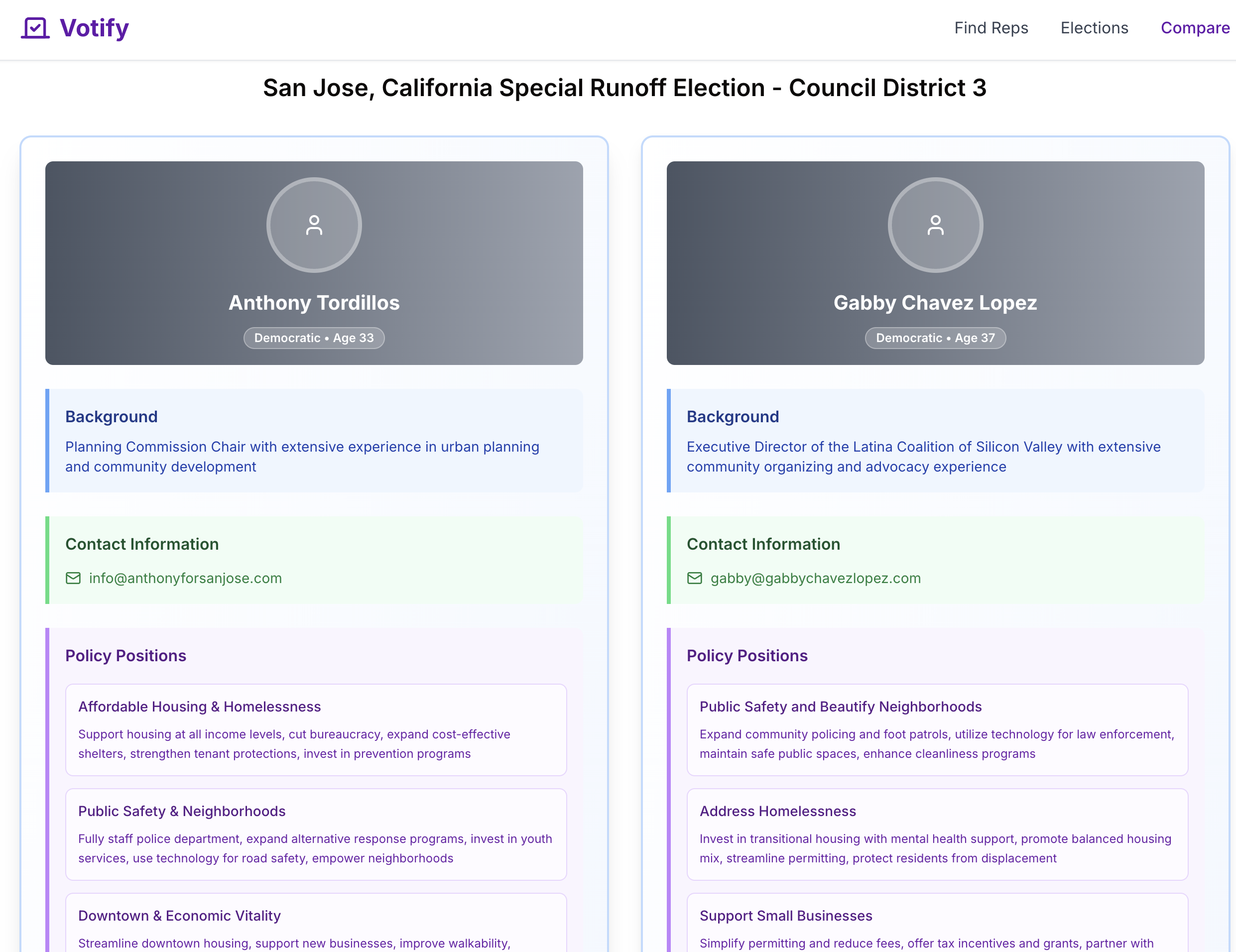Click envelope icon beside gabby@gabbychavezlopez.com
The image size is (1236, 952).
694,578
